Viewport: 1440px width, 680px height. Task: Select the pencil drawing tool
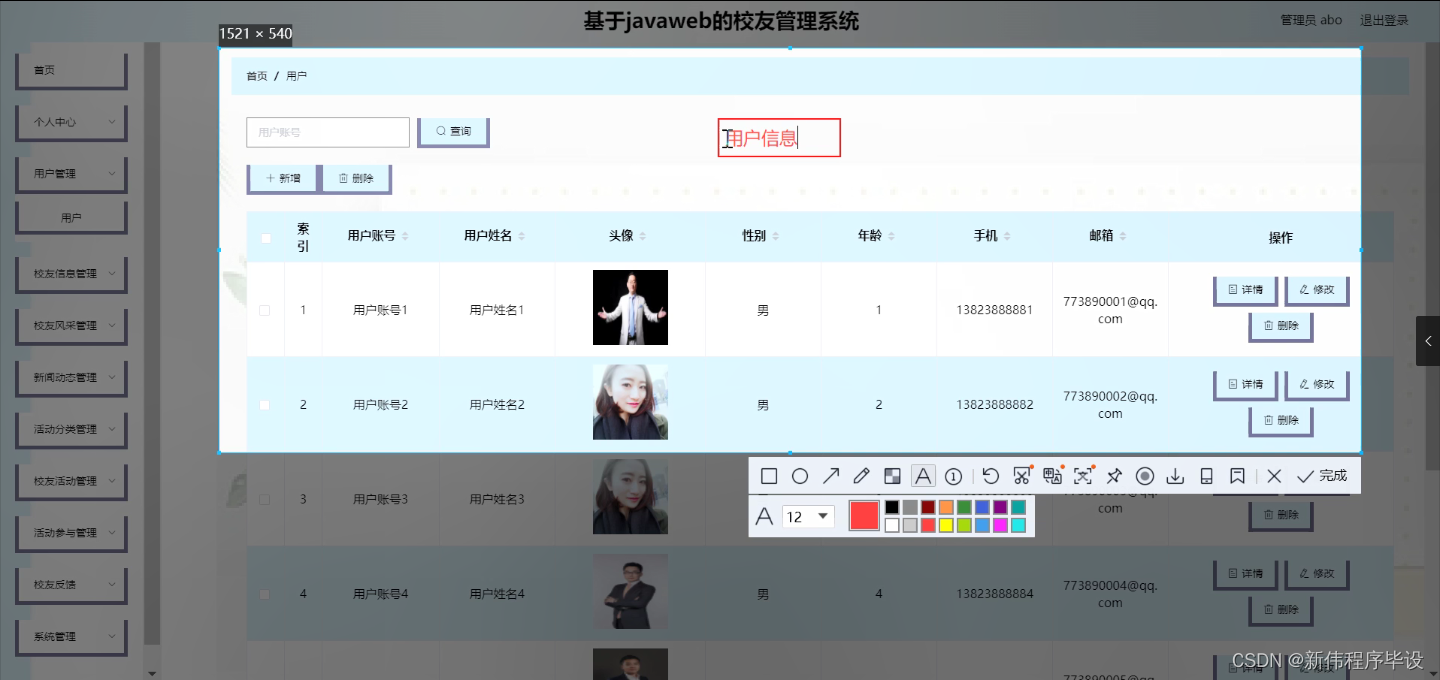click(861, 476)
